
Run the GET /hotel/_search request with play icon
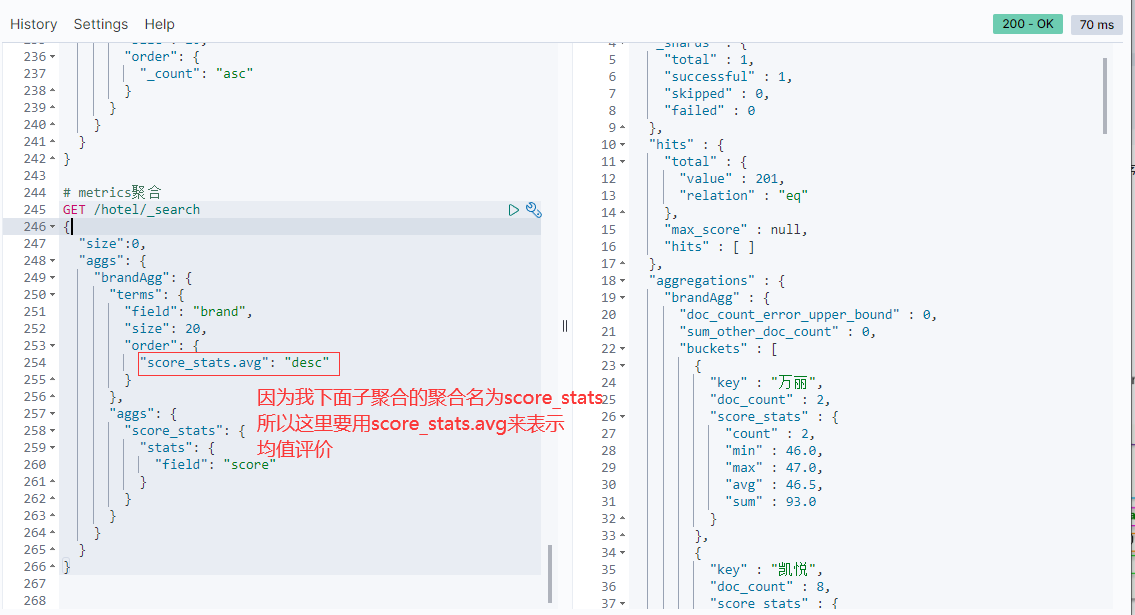pos(513,210)
